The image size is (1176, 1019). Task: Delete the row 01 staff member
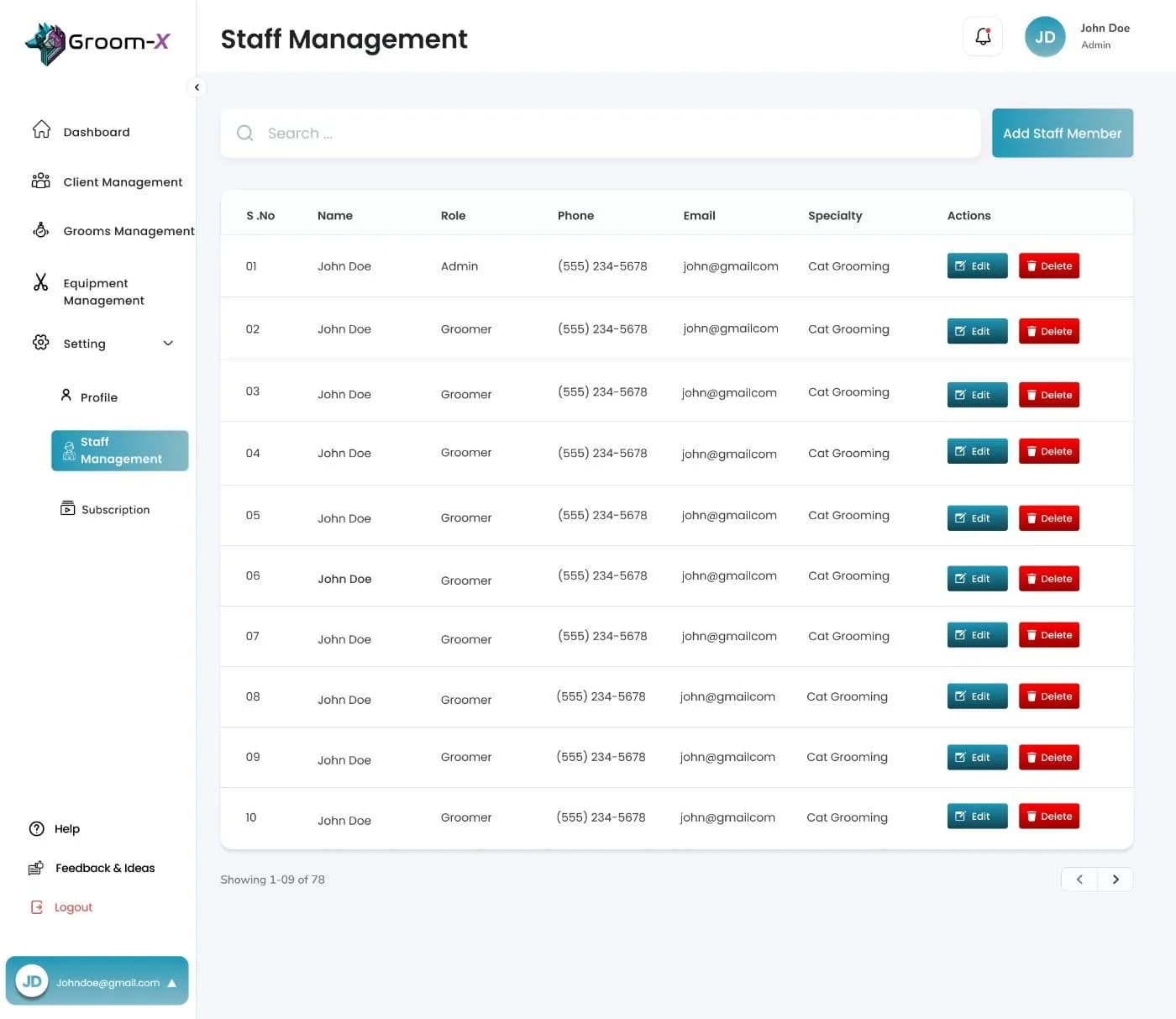1049,266
